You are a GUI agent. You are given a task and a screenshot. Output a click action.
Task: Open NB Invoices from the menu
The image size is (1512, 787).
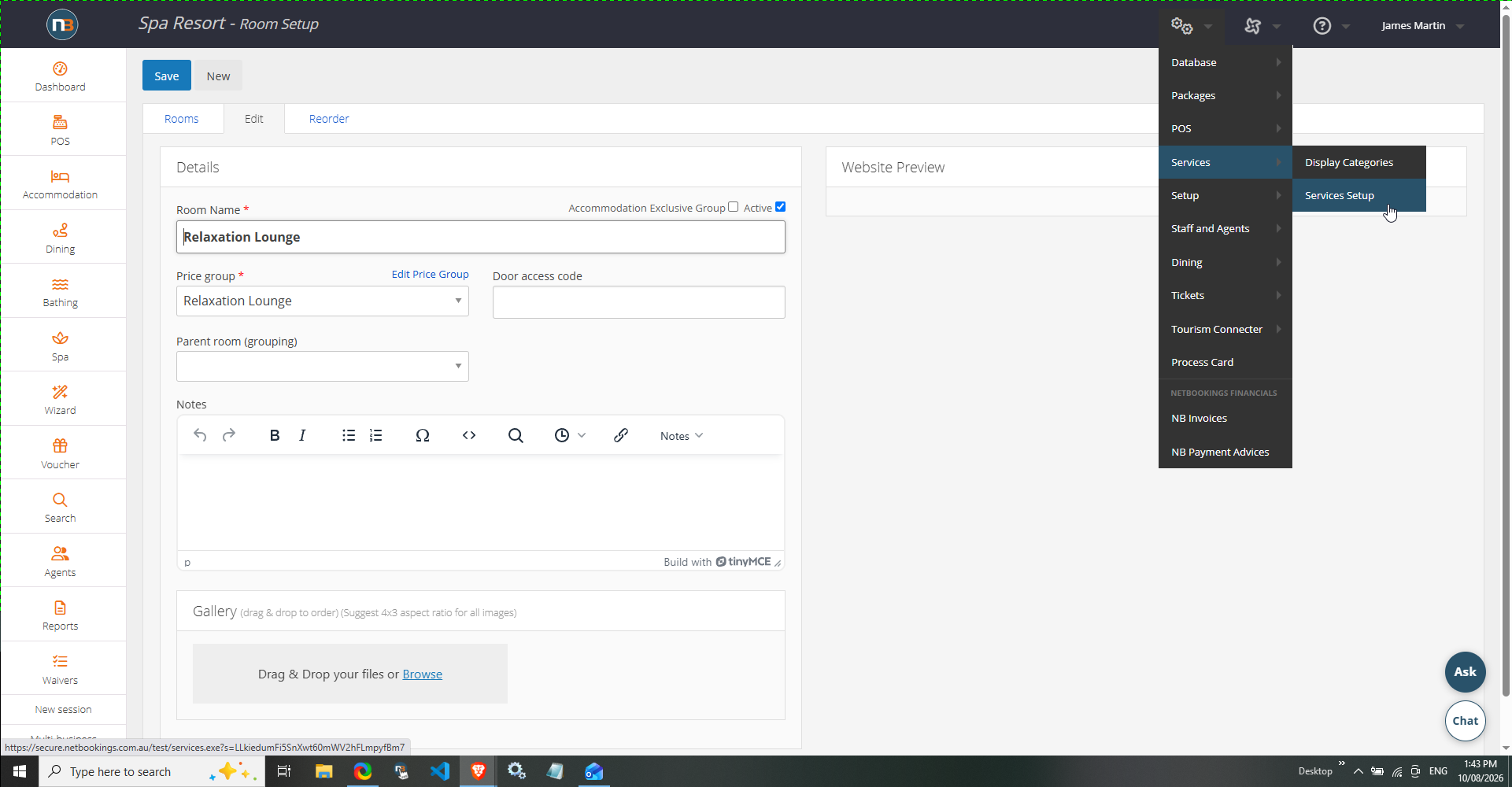1225,418
